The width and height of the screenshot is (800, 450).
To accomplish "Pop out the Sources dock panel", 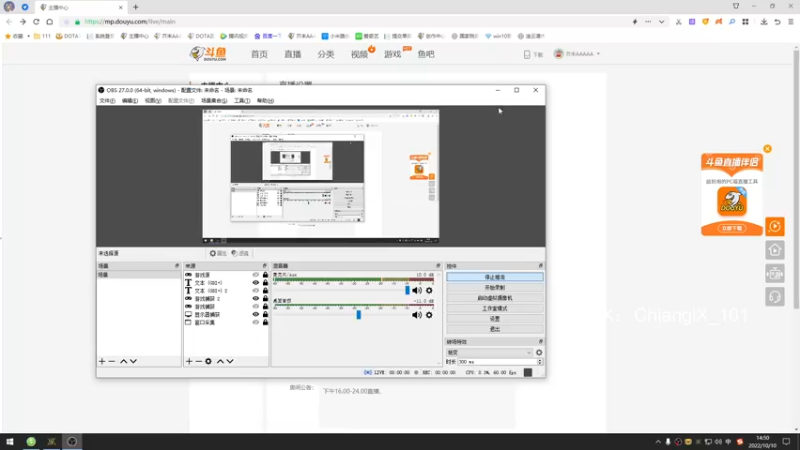I will pyautogui.click(x=264, y=266).
